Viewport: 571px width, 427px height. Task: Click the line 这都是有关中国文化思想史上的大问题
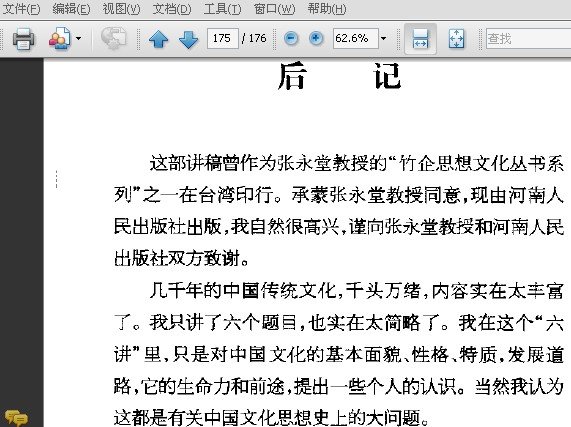tap(272, 418)
